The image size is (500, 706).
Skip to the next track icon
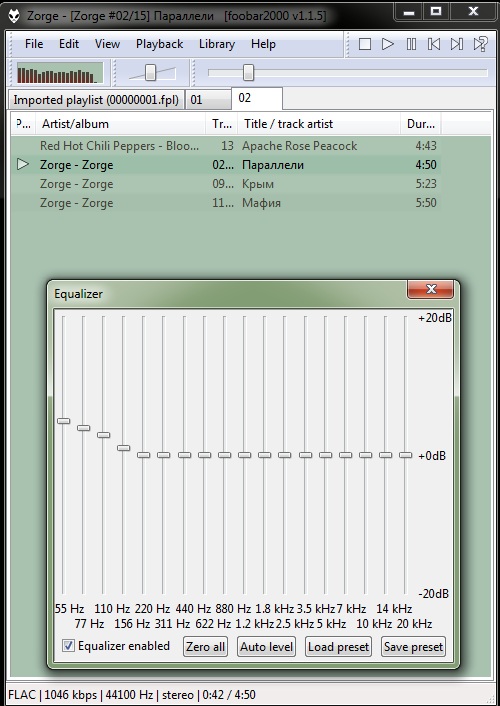pos(457,44)
